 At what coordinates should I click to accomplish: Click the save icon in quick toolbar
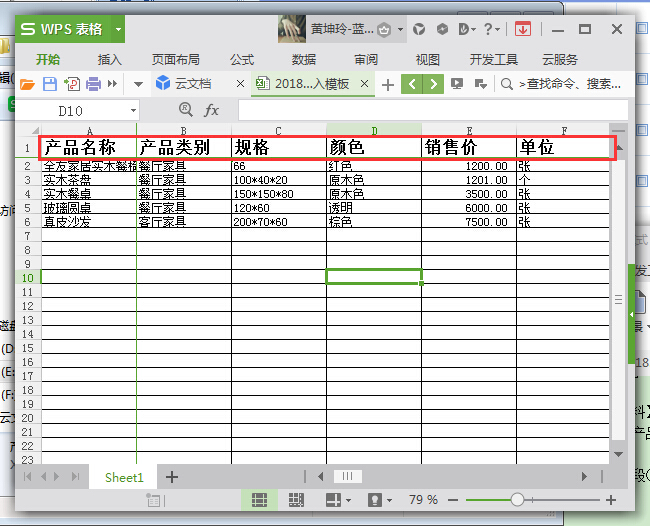(49, 84)
